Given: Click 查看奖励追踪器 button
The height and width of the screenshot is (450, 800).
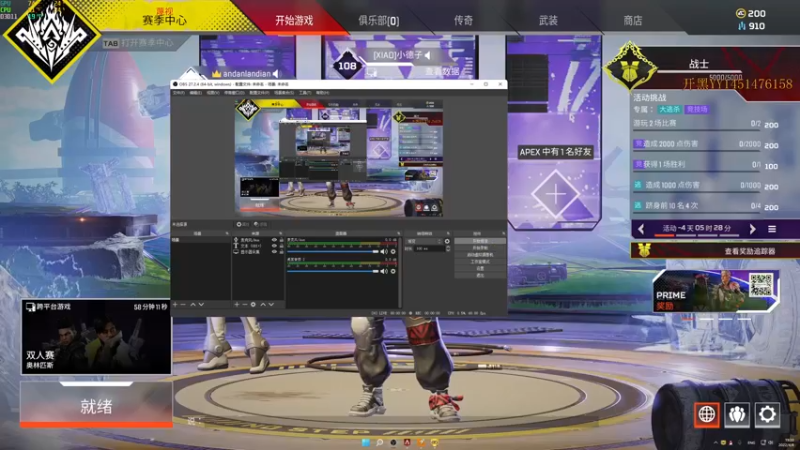Looking at the screenshot, I should coord(715,251).
